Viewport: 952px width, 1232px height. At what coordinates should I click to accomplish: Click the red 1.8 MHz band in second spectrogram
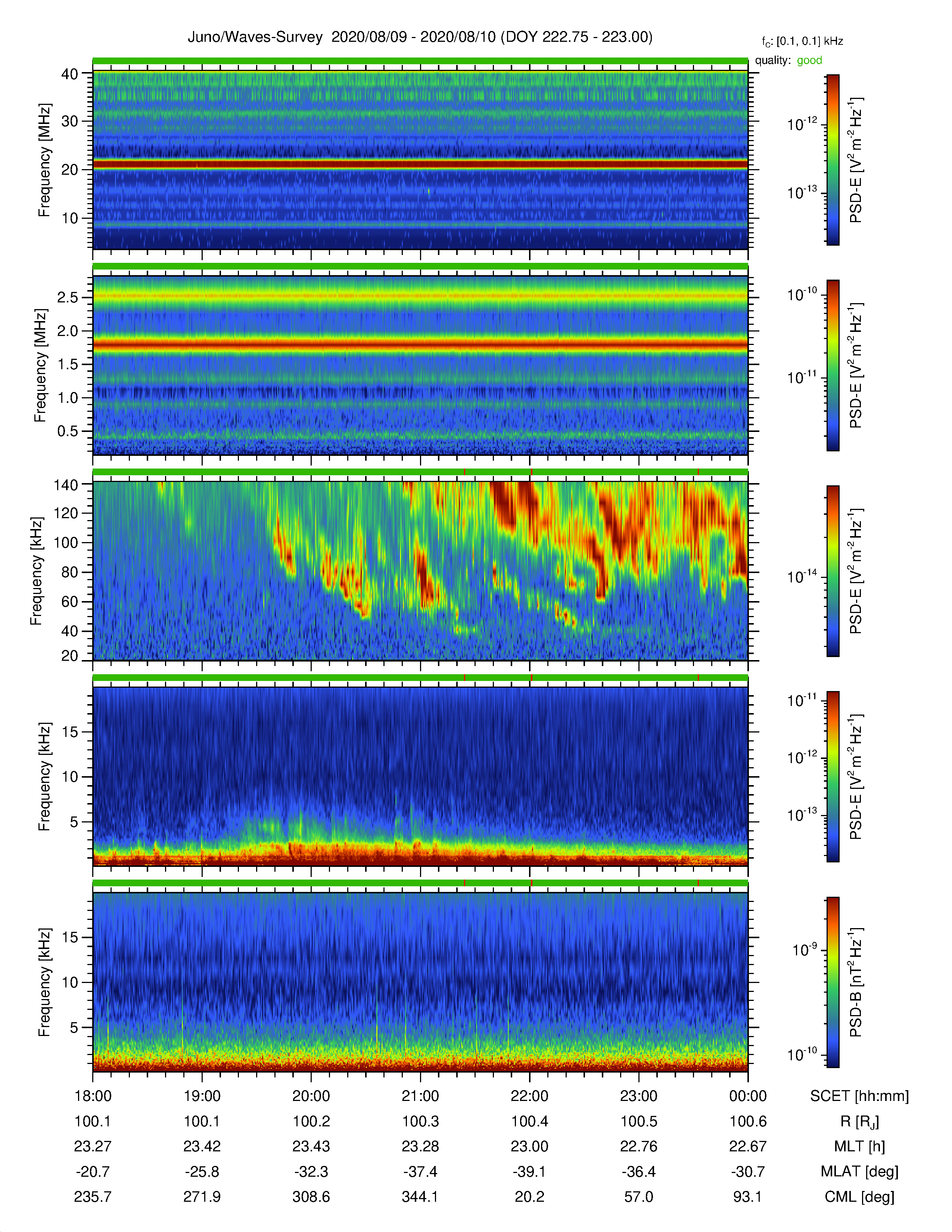click(x=420, y=343)
